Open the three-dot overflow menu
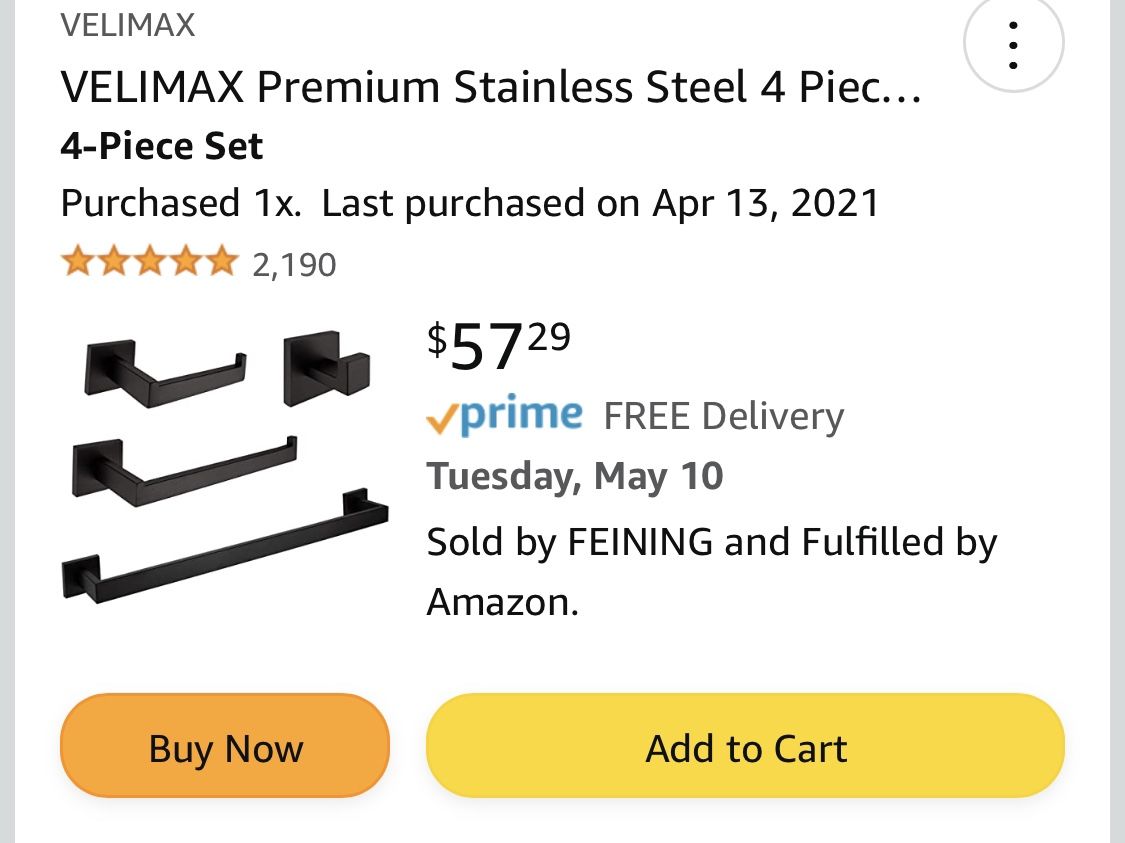Viewport: 1125px width, 843px height. point(1013,44)
